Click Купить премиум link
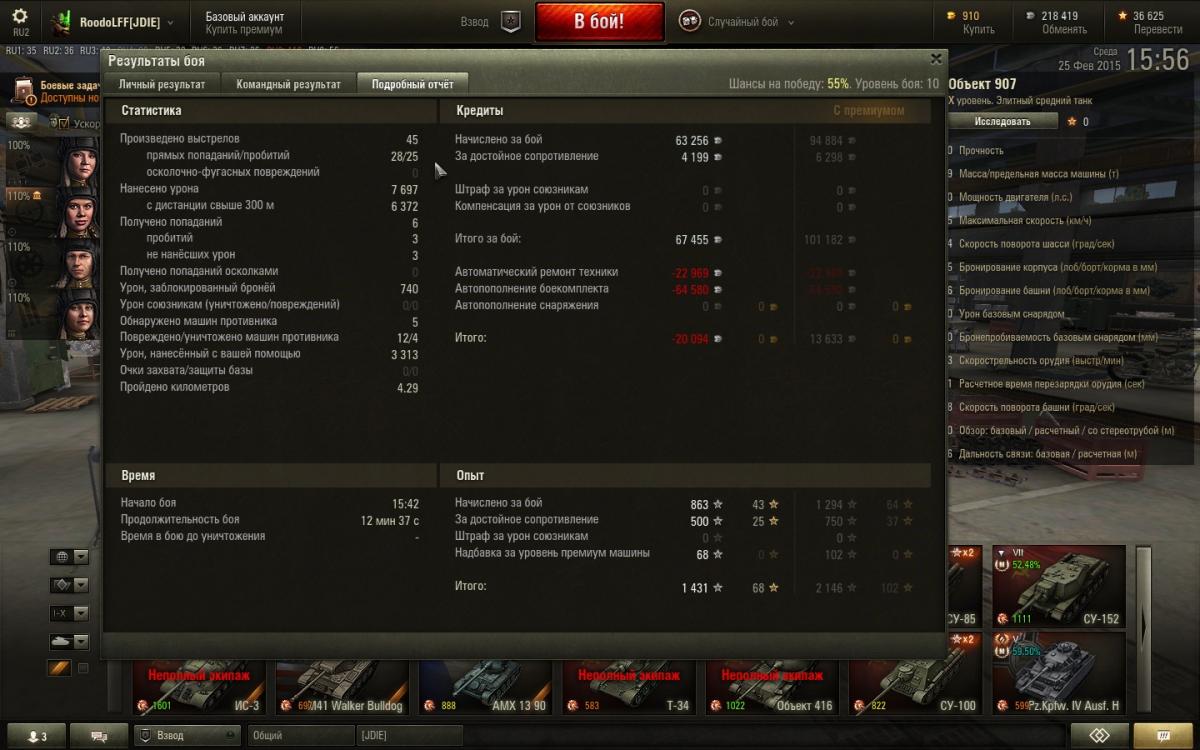 click(243, 30)
